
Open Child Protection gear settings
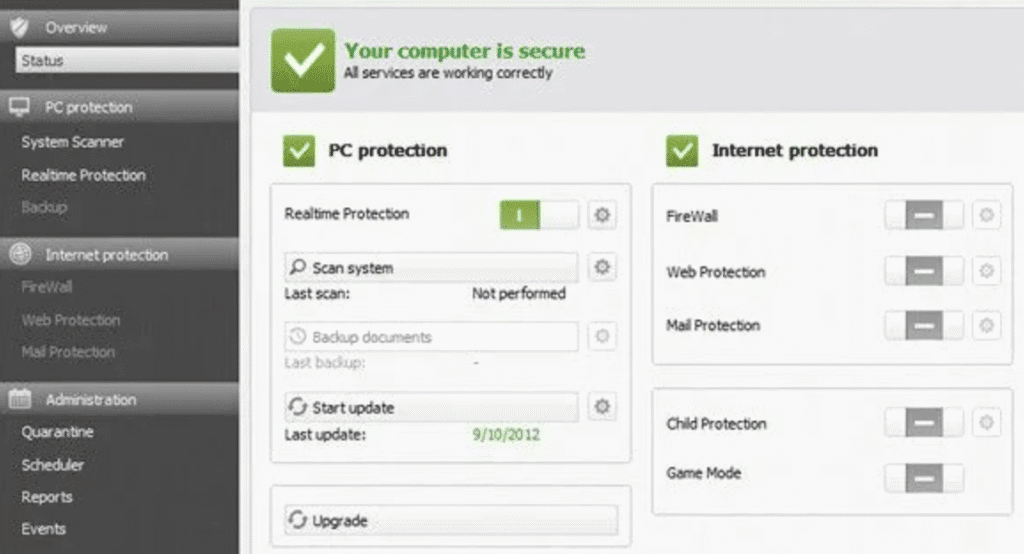986,423
